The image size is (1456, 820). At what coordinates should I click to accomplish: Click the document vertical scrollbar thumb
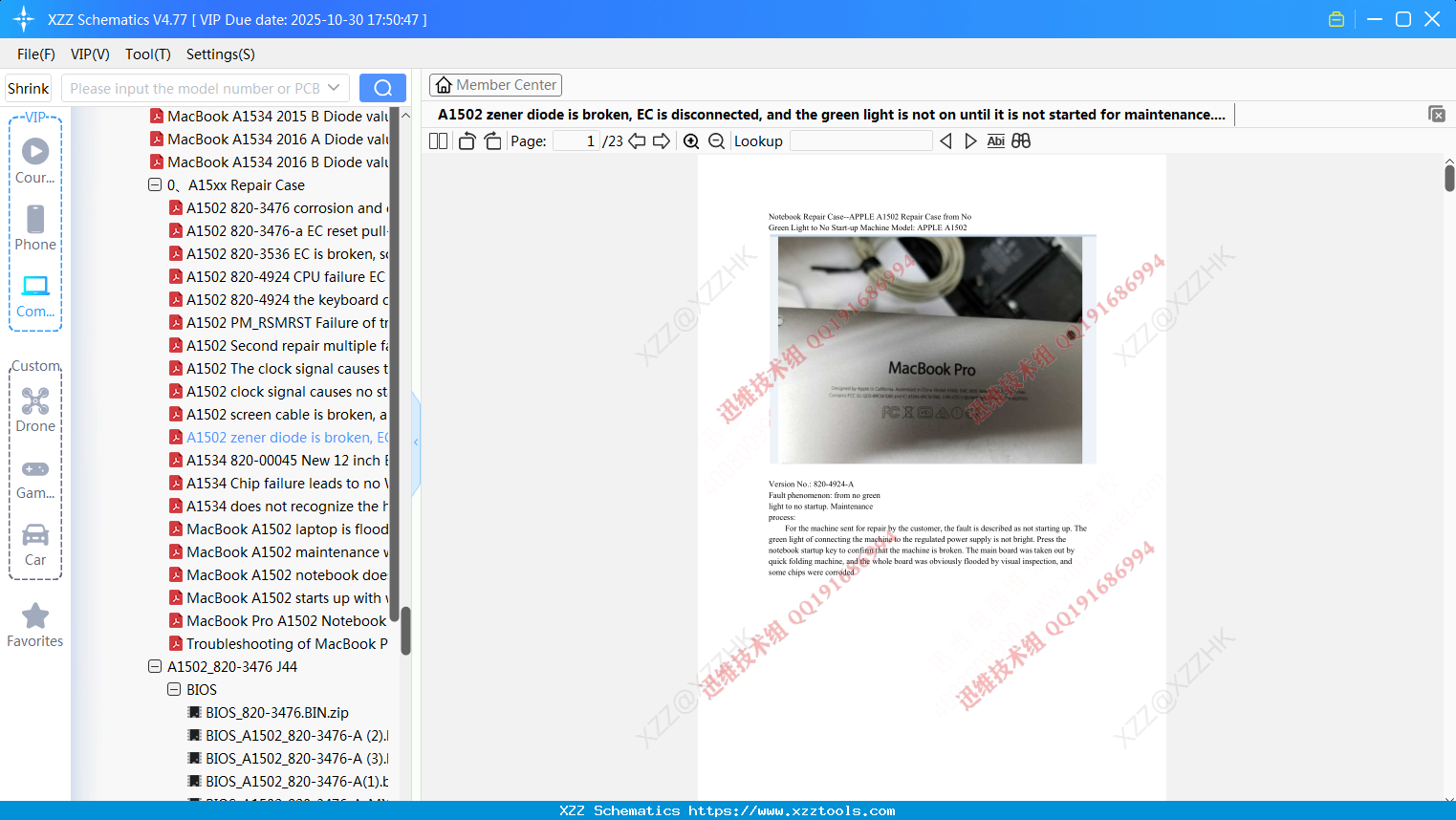pos(1449,178)
